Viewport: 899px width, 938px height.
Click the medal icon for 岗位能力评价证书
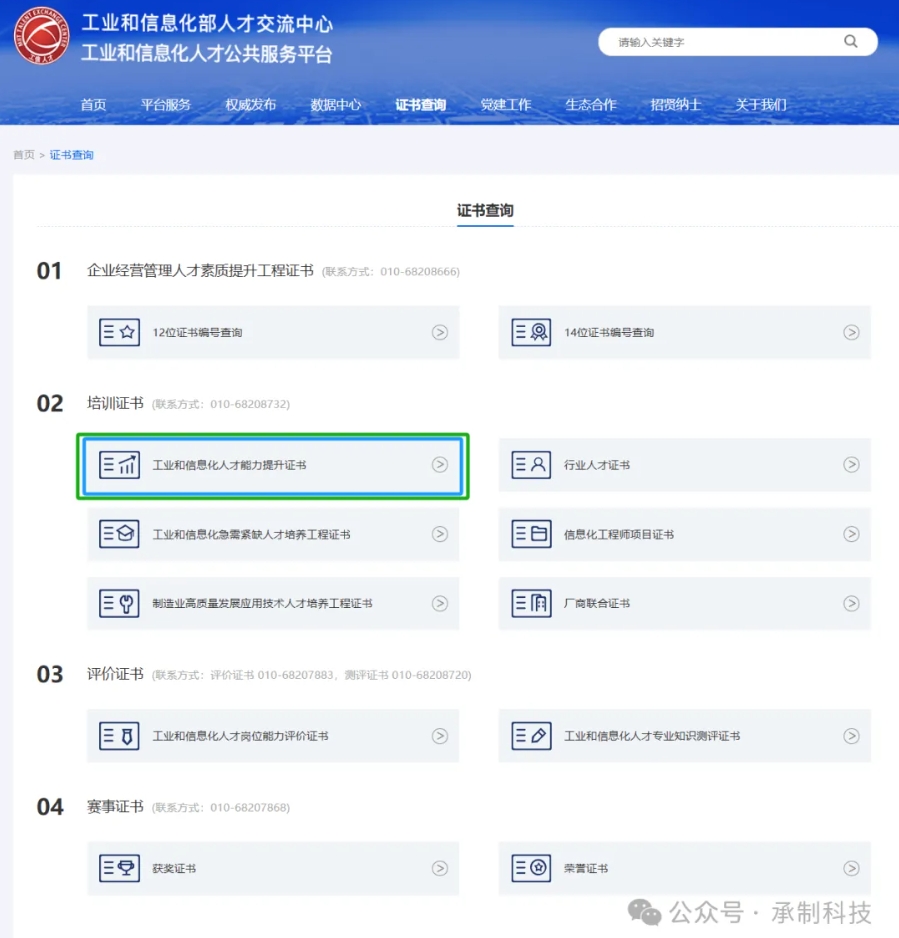coord(119,736)
